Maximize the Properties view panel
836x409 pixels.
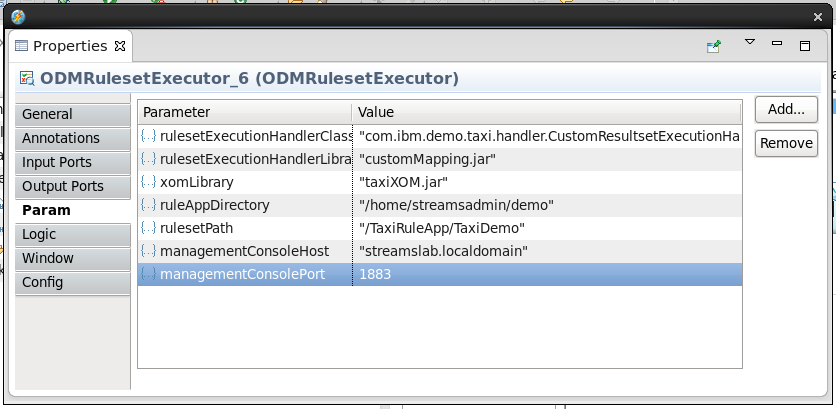click(x=805, y=46)
